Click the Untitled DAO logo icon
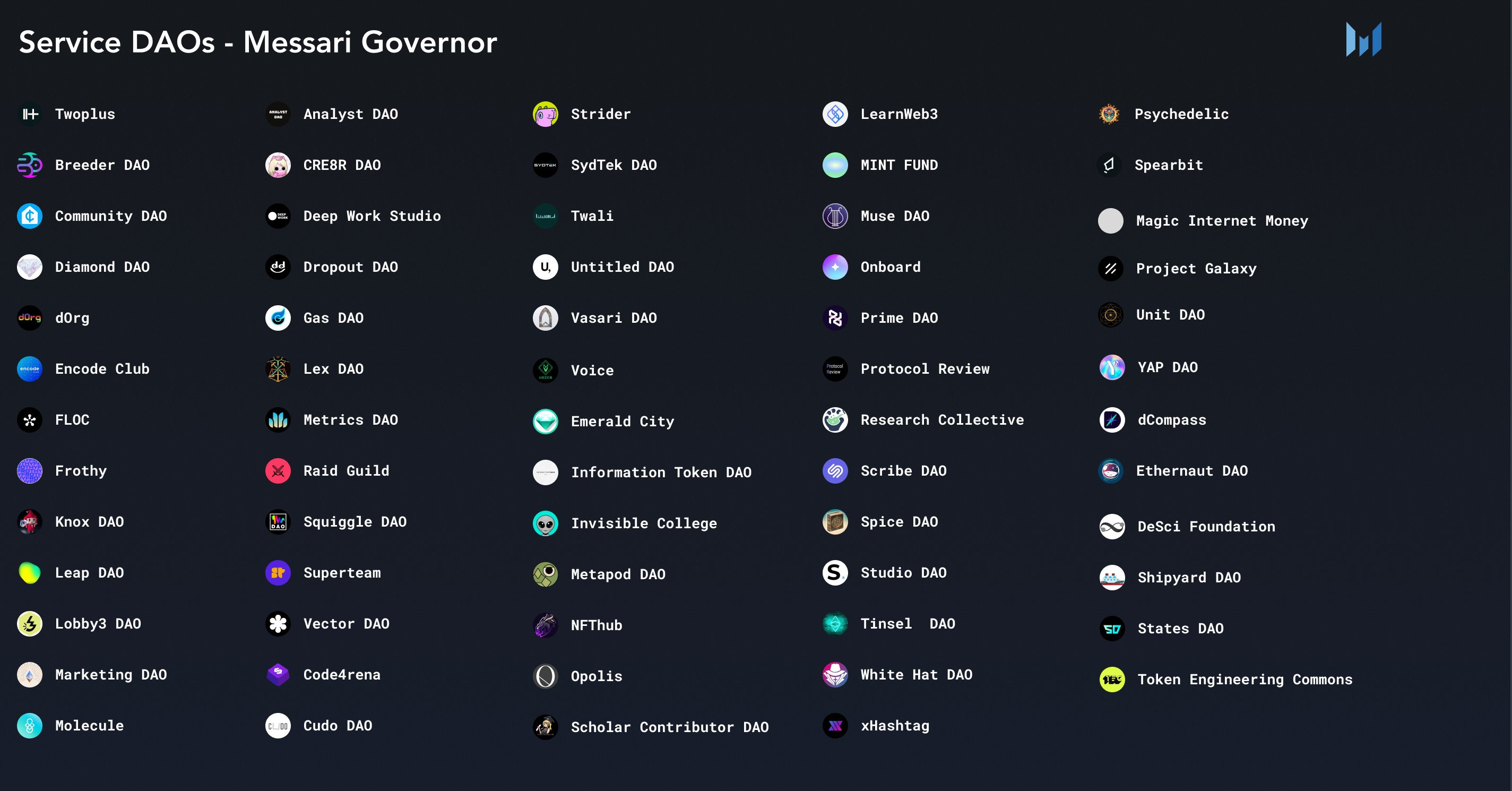The width and height of the screenshot is (1512, 791). (545, 267)
